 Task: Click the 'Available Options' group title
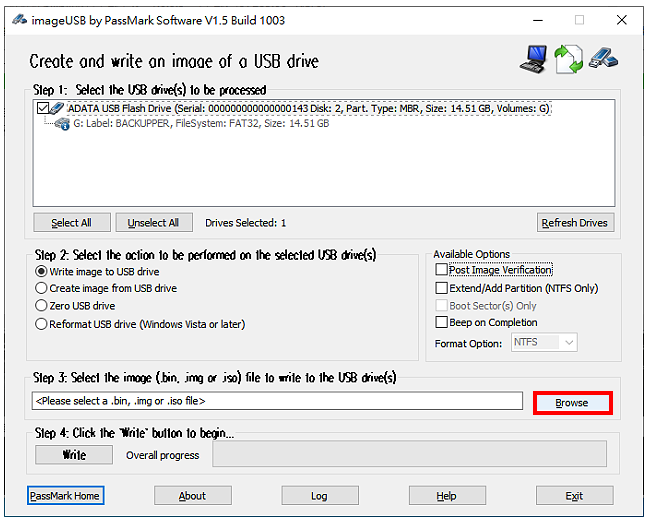(472, 254)
